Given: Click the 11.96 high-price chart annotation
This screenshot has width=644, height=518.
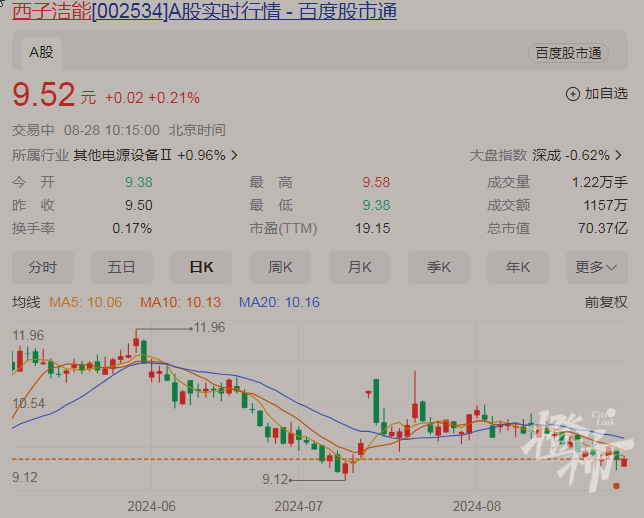Looking at the screenshot, I should tap(209, 327).
